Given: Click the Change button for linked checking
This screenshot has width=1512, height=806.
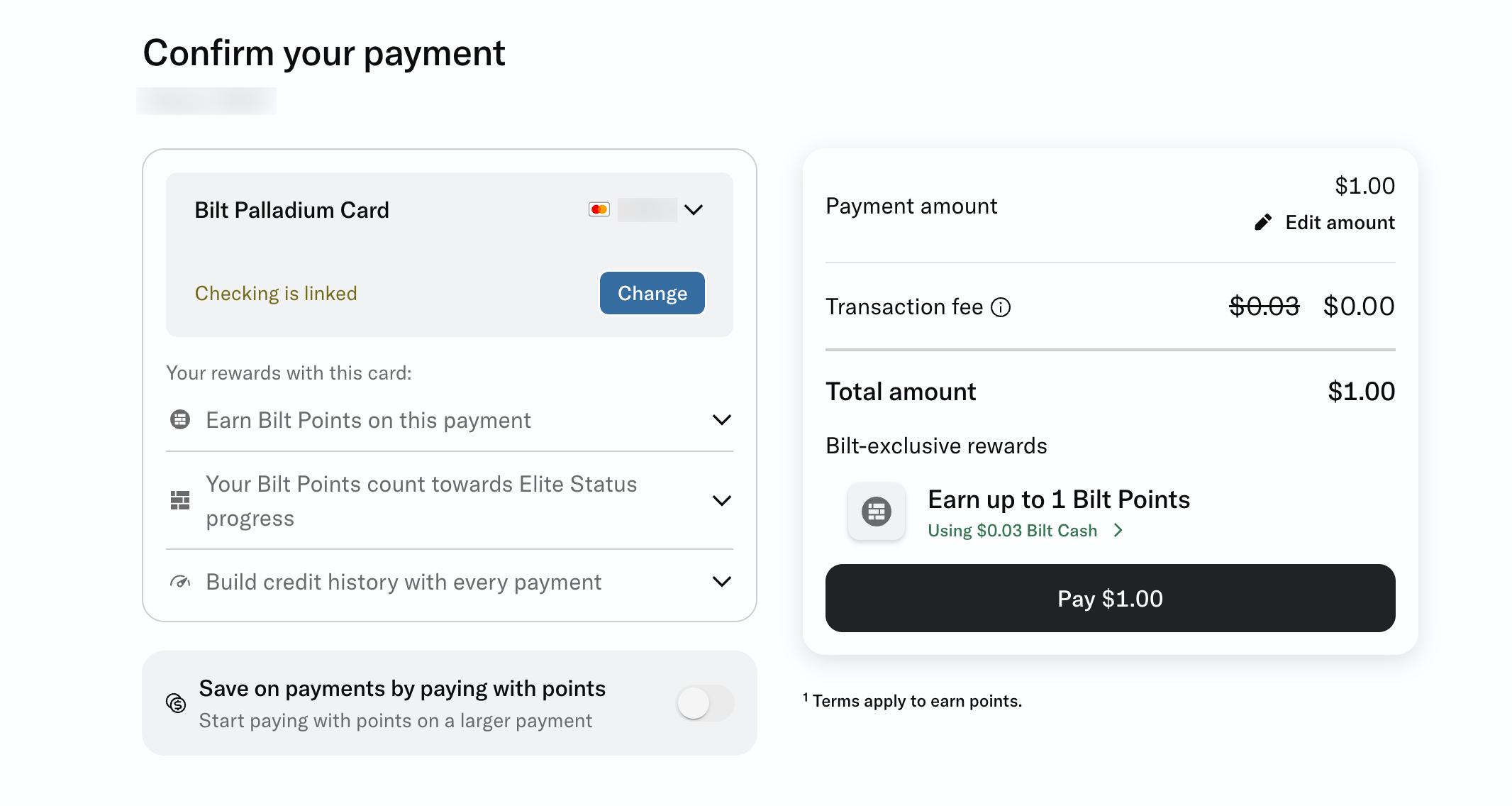Looking at the screenshot, I should tap(652, 292).
